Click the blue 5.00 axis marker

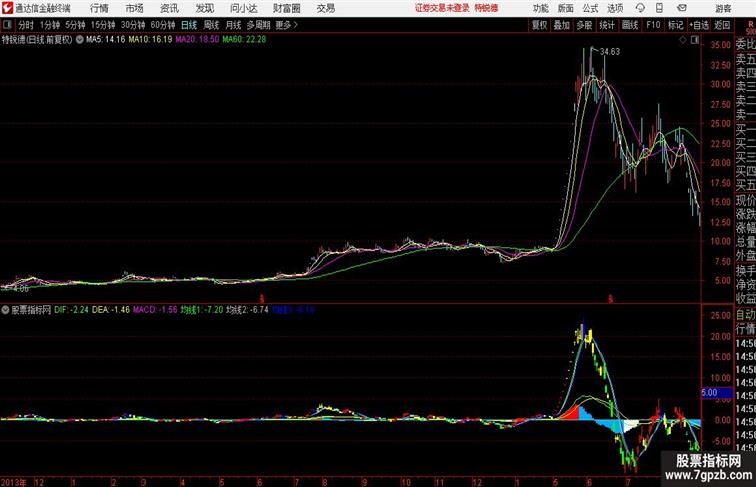click(x=716, y=392)
